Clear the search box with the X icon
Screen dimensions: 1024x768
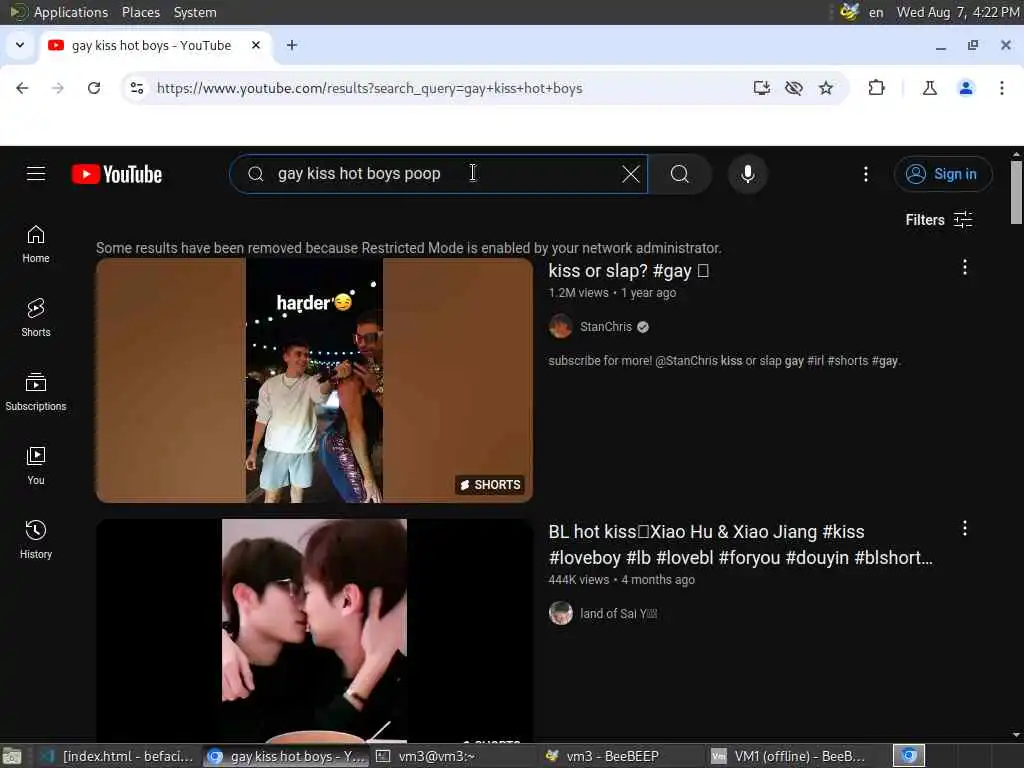(x=631, y=174)
